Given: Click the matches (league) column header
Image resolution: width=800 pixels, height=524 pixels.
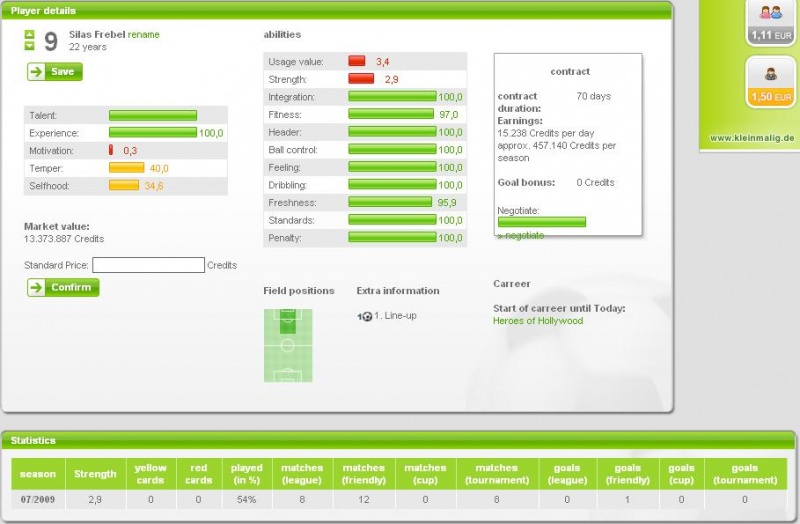Looking at the screenshot, I should coord(302,474).
